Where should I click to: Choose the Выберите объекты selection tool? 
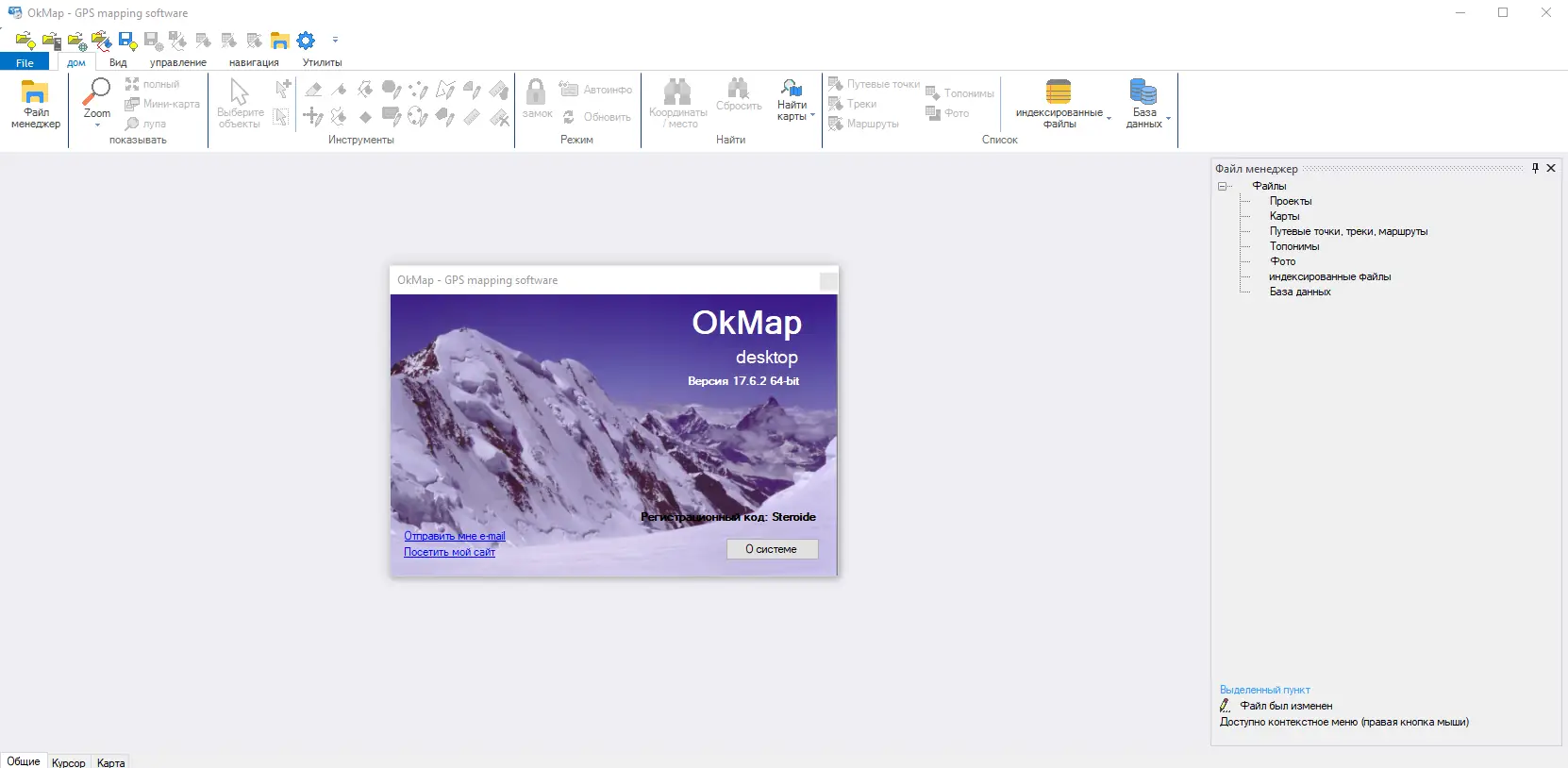click(240, 104)
